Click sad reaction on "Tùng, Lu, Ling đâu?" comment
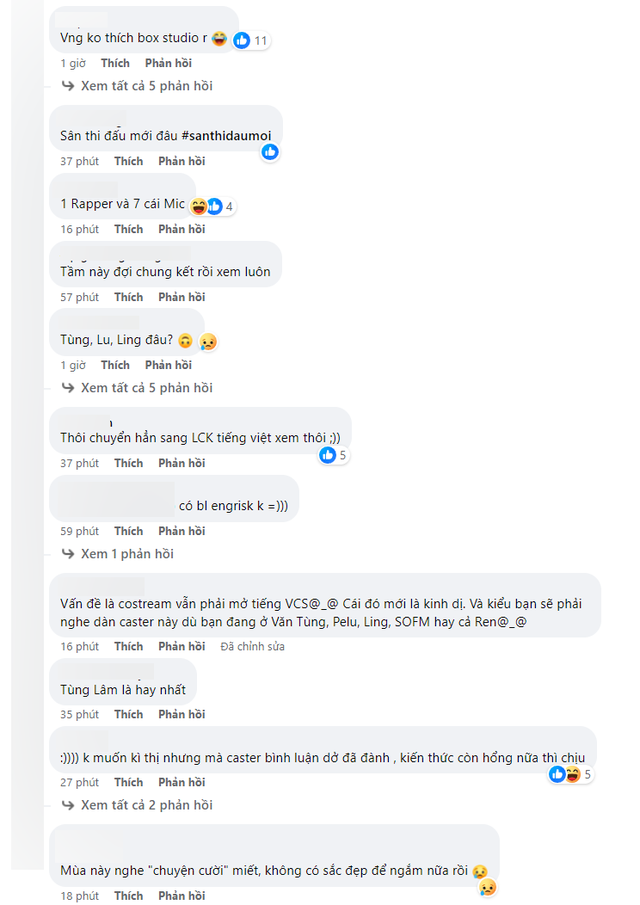The image size is (640, 905). (208, 342)
